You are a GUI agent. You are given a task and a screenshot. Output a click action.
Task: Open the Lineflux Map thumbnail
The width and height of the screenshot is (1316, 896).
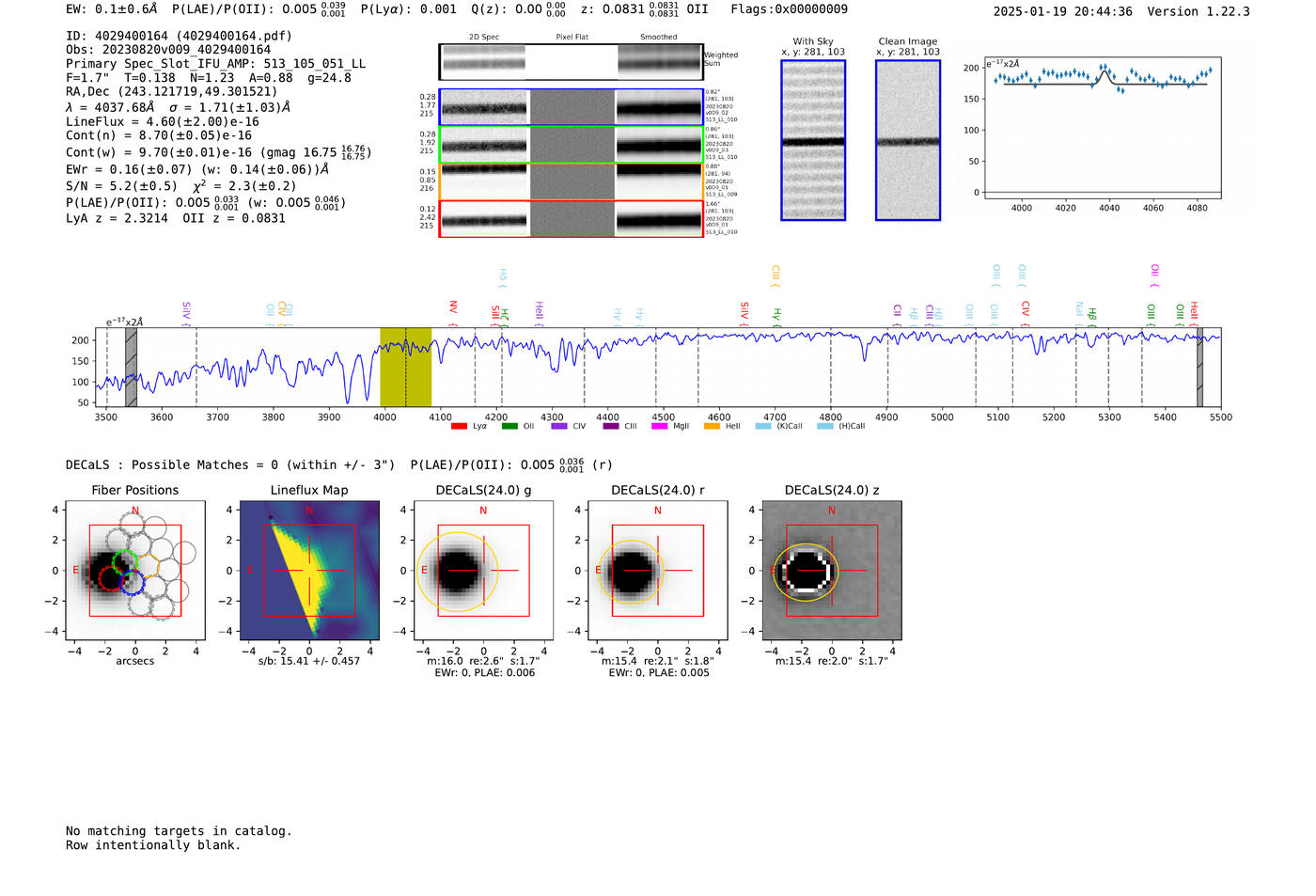[309, 571]
